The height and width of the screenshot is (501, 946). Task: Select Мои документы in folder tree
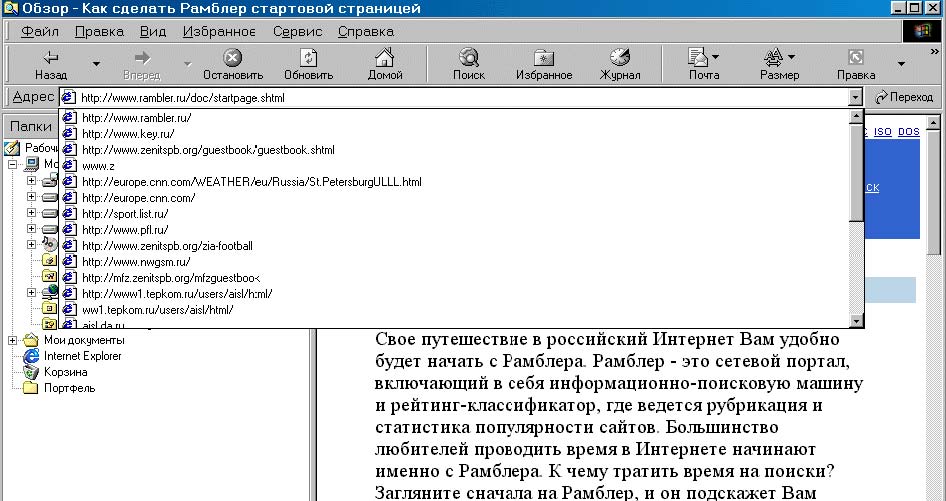point(84,340)
